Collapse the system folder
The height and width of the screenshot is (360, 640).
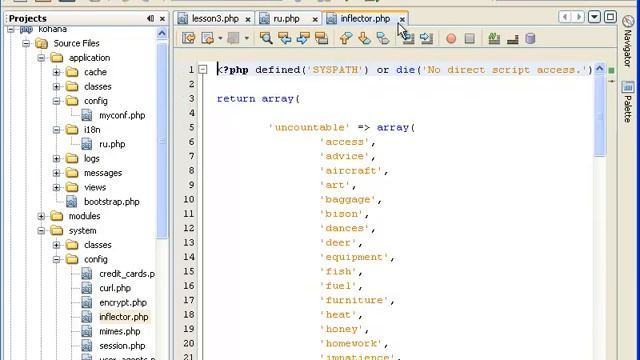(41, 231)
